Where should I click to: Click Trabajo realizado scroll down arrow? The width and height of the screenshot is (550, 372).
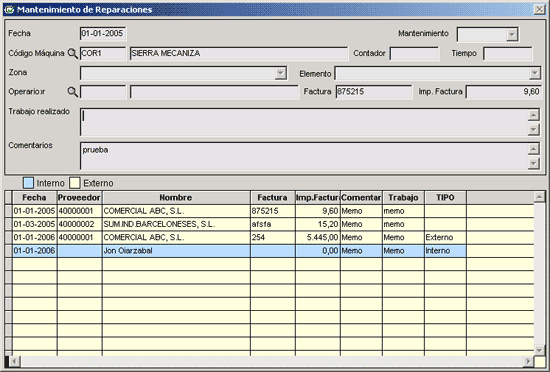(534, 129)
